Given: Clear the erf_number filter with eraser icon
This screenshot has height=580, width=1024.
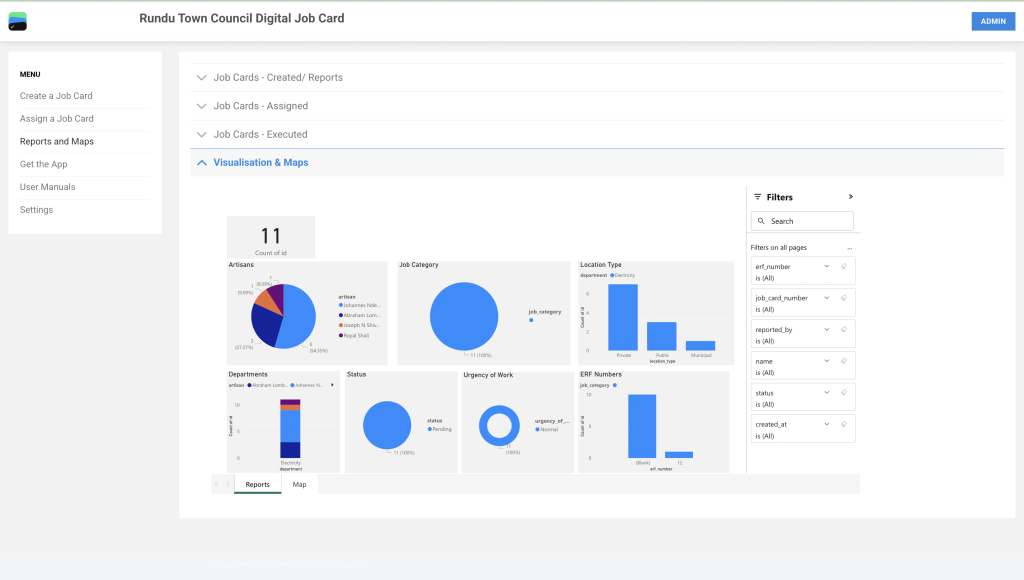Looking at the screenshot, I should [844, 267].
